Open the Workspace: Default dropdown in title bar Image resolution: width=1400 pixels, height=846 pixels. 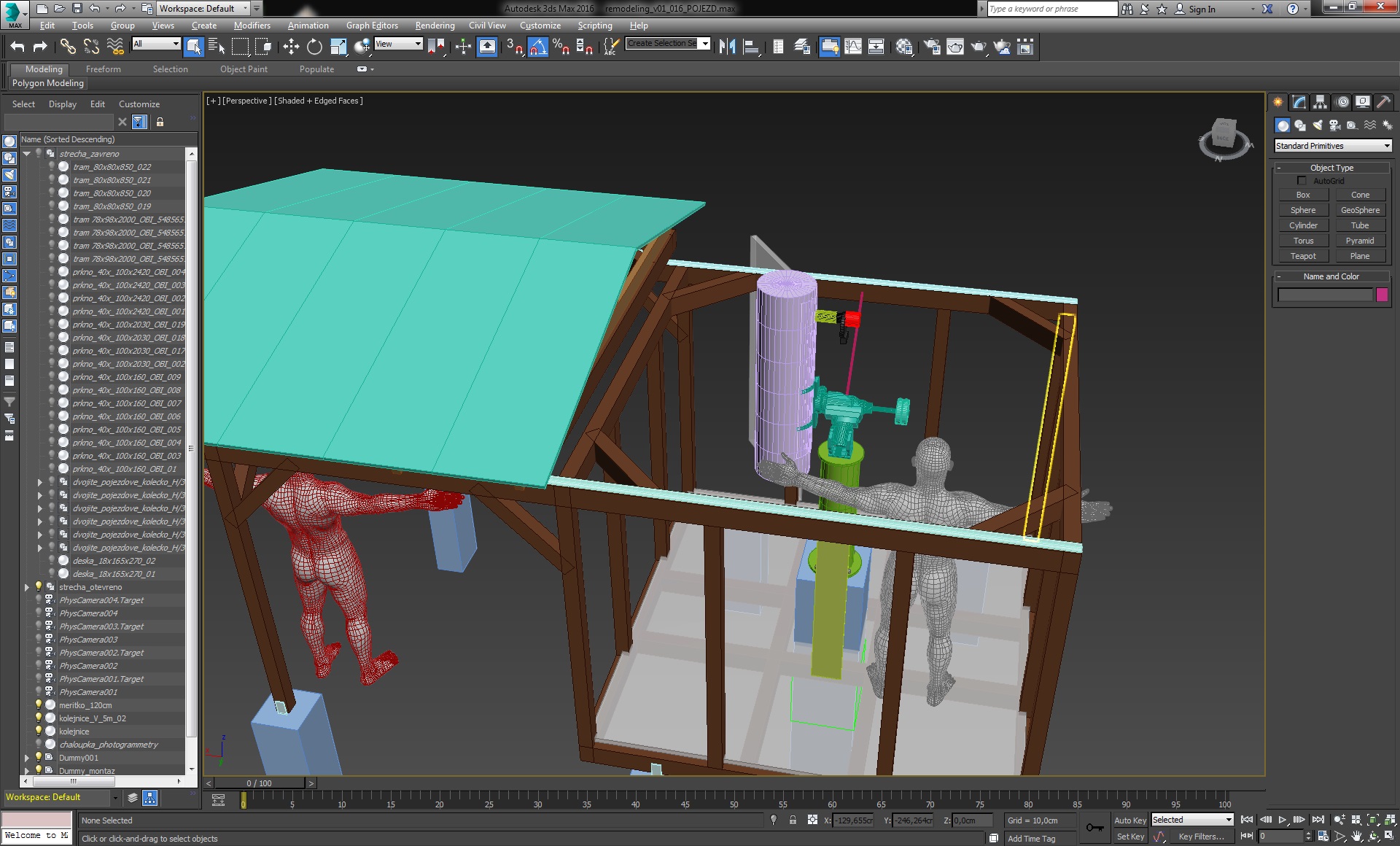(203, 9)
